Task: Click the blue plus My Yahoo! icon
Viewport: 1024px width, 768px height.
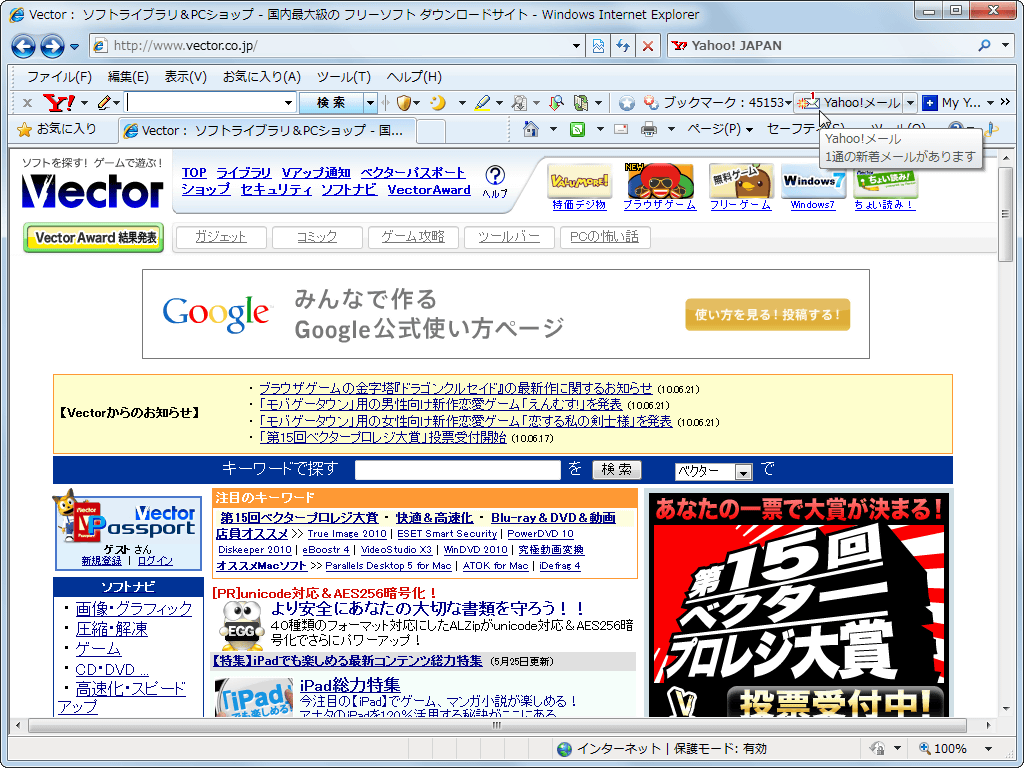Action: click(x=929, y=103)
